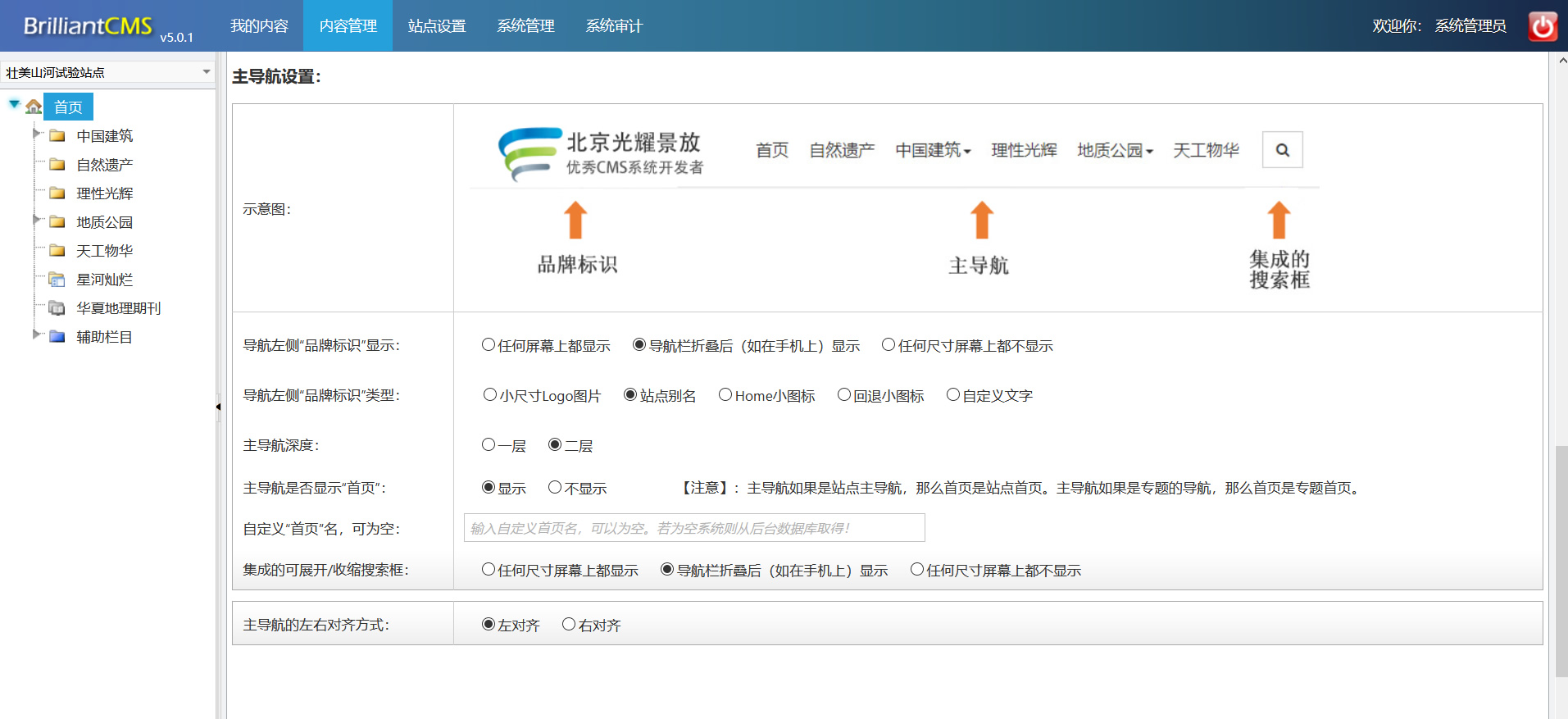Select 任何屏幕上都显示 for brand logo display
This screenshot has height=719, width=1568.
[489, 345]
